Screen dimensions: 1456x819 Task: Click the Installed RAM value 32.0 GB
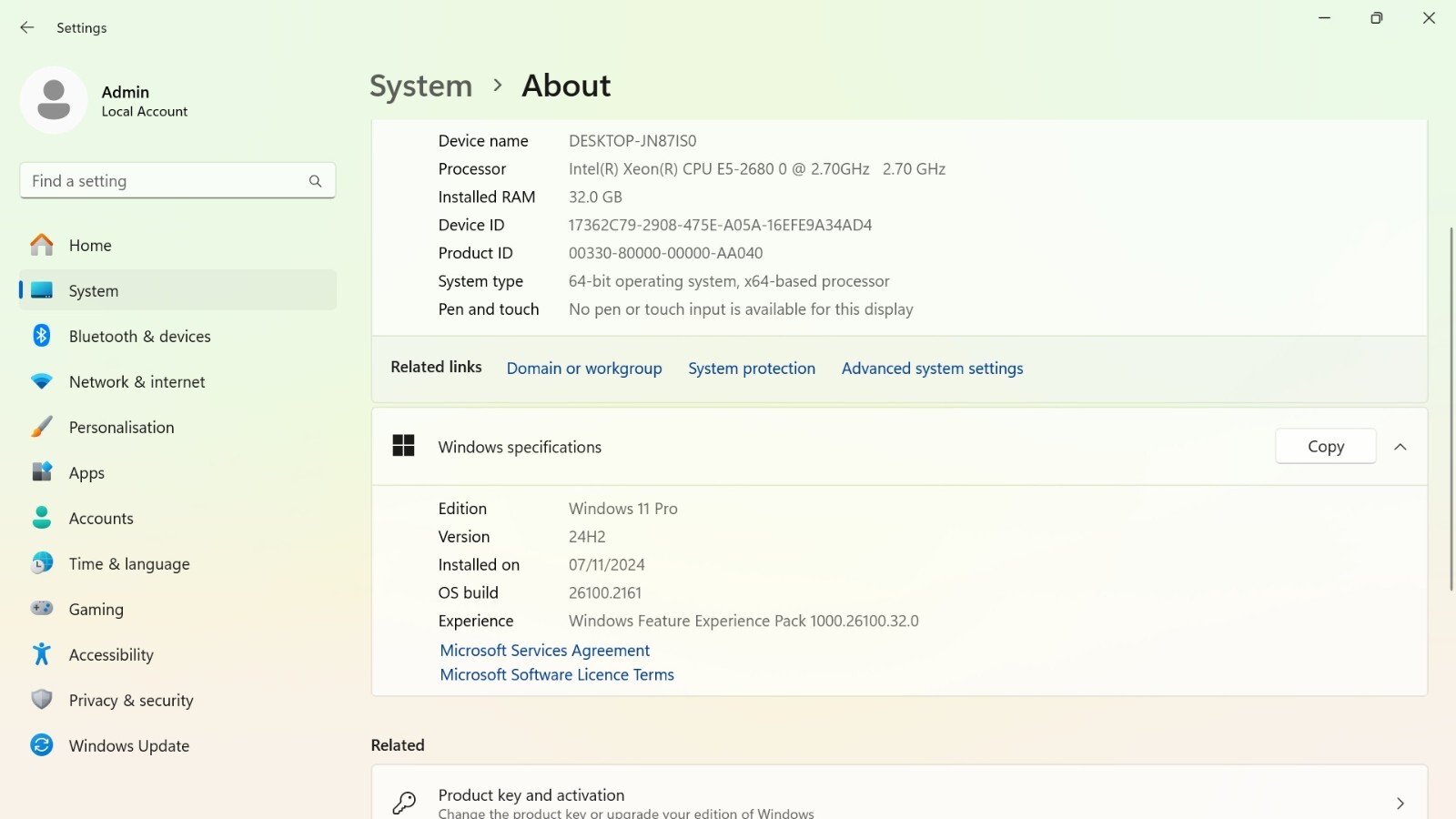click(x=595, y=197)
